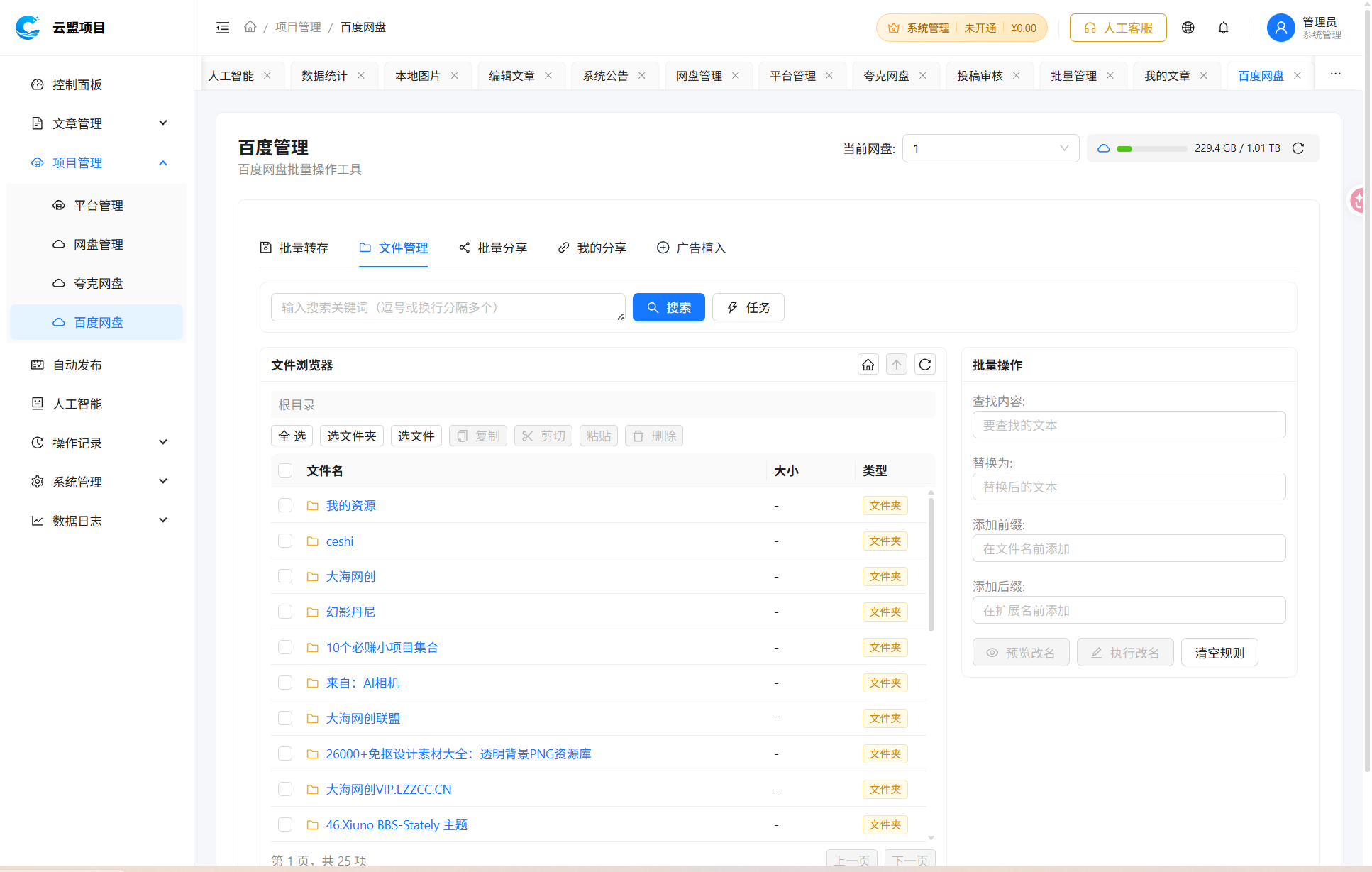This screenshot has width=1372, height=872.
Task: Go to home via breadcrumb house icon
Action: click(x=250, y=27)
